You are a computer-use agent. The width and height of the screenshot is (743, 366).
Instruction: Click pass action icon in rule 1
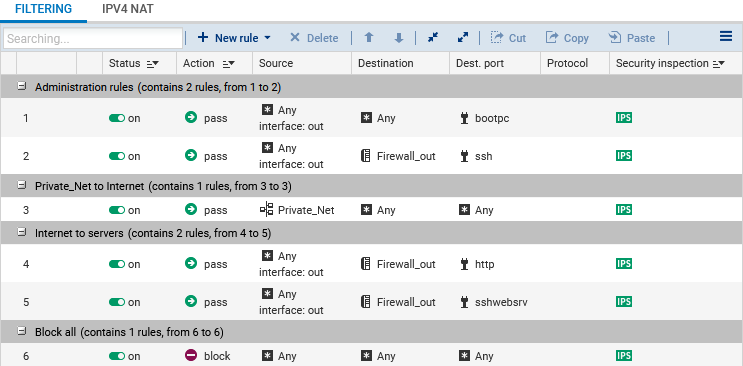pos(190,117)
